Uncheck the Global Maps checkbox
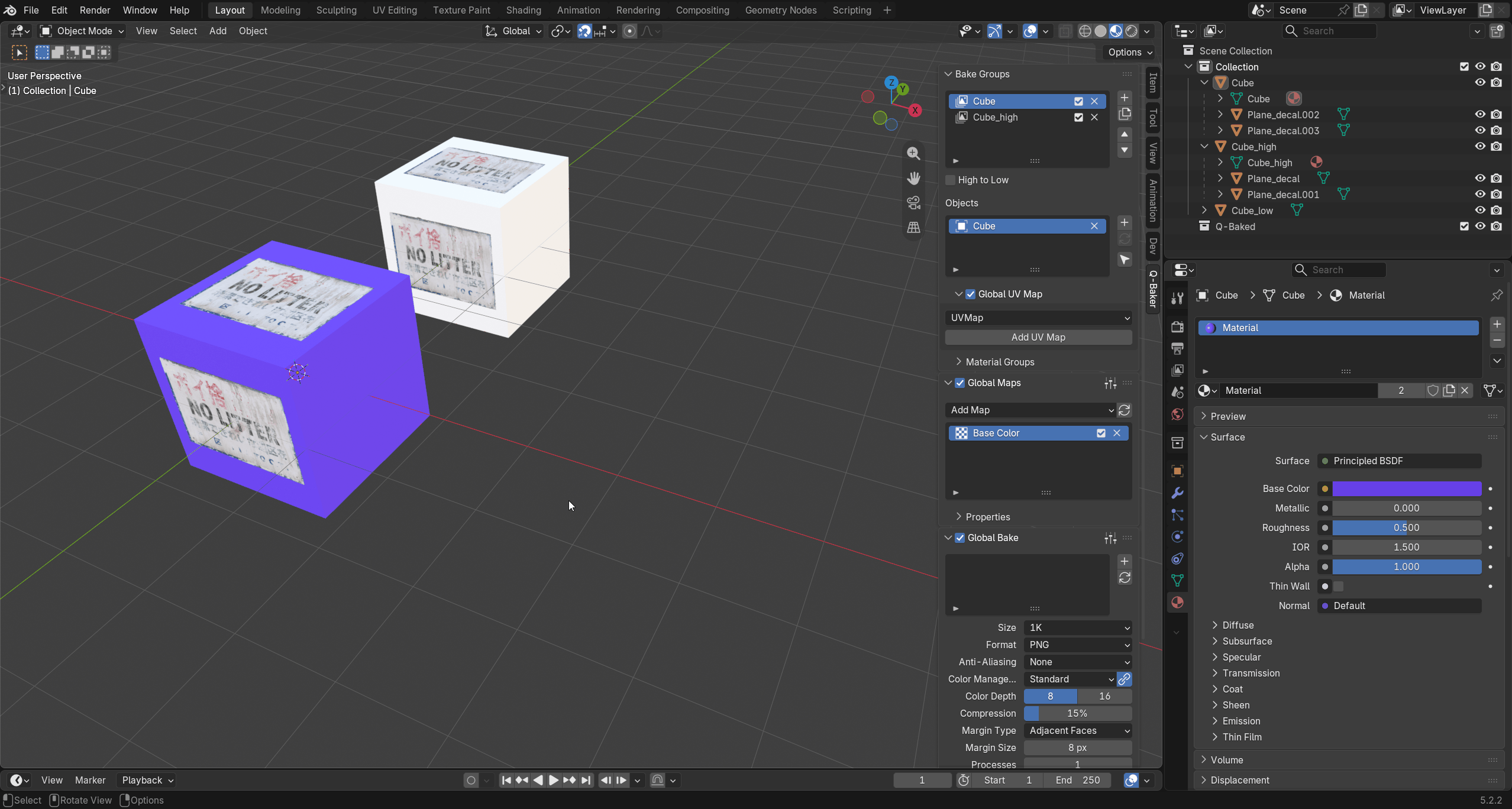The height and width of the screenshot is (809, 1512). tap(960, 383)
